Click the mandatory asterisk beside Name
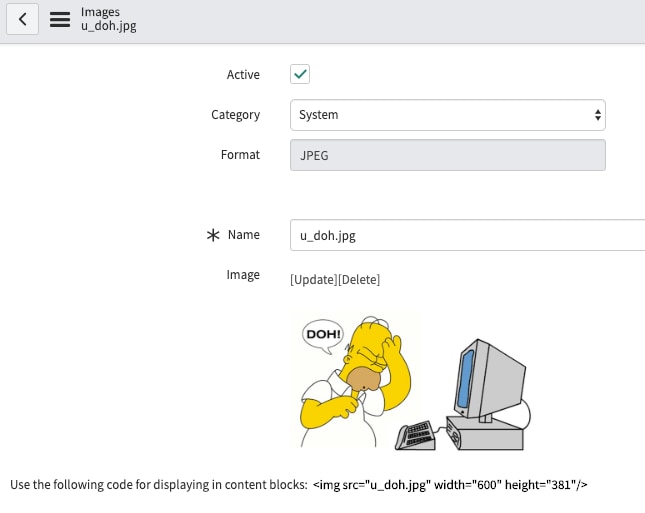Image resolution: width=645 pixels, height=513 pixels. 213,235
